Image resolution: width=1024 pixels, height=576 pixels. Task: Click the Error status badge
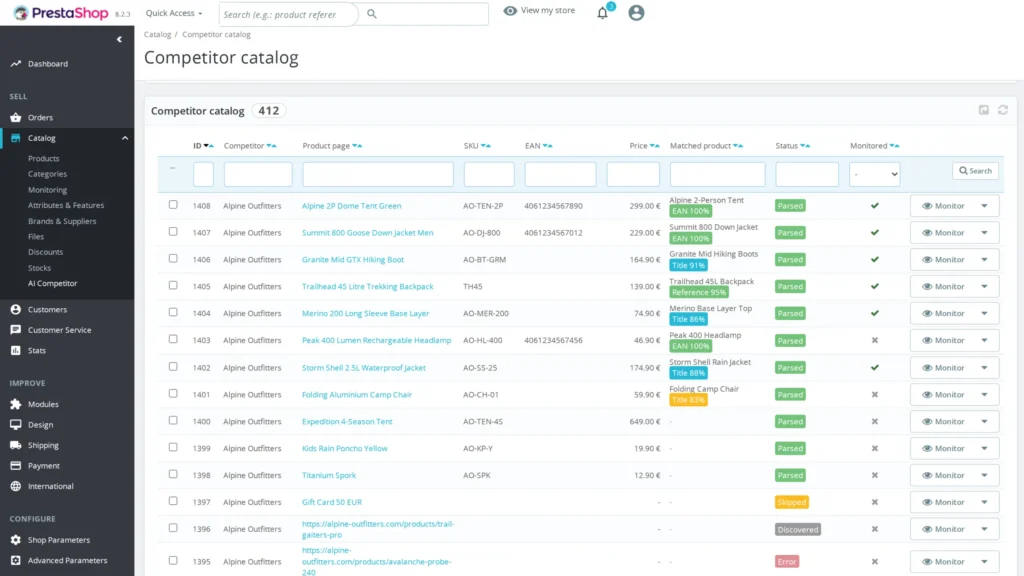coord(787,562)
